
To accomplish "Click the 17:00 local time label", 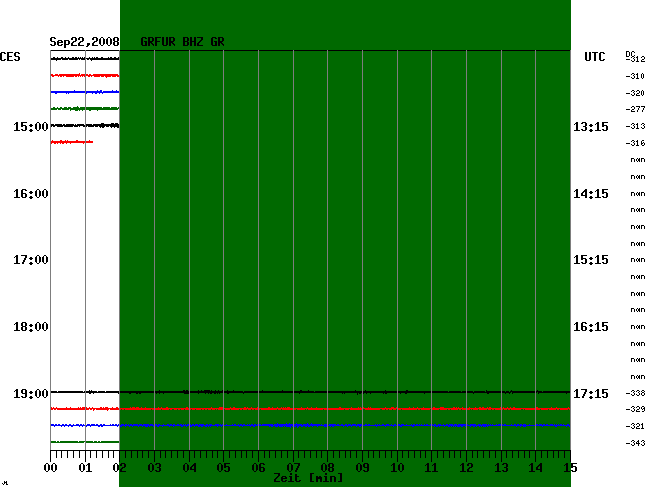I will click(31, 260).
